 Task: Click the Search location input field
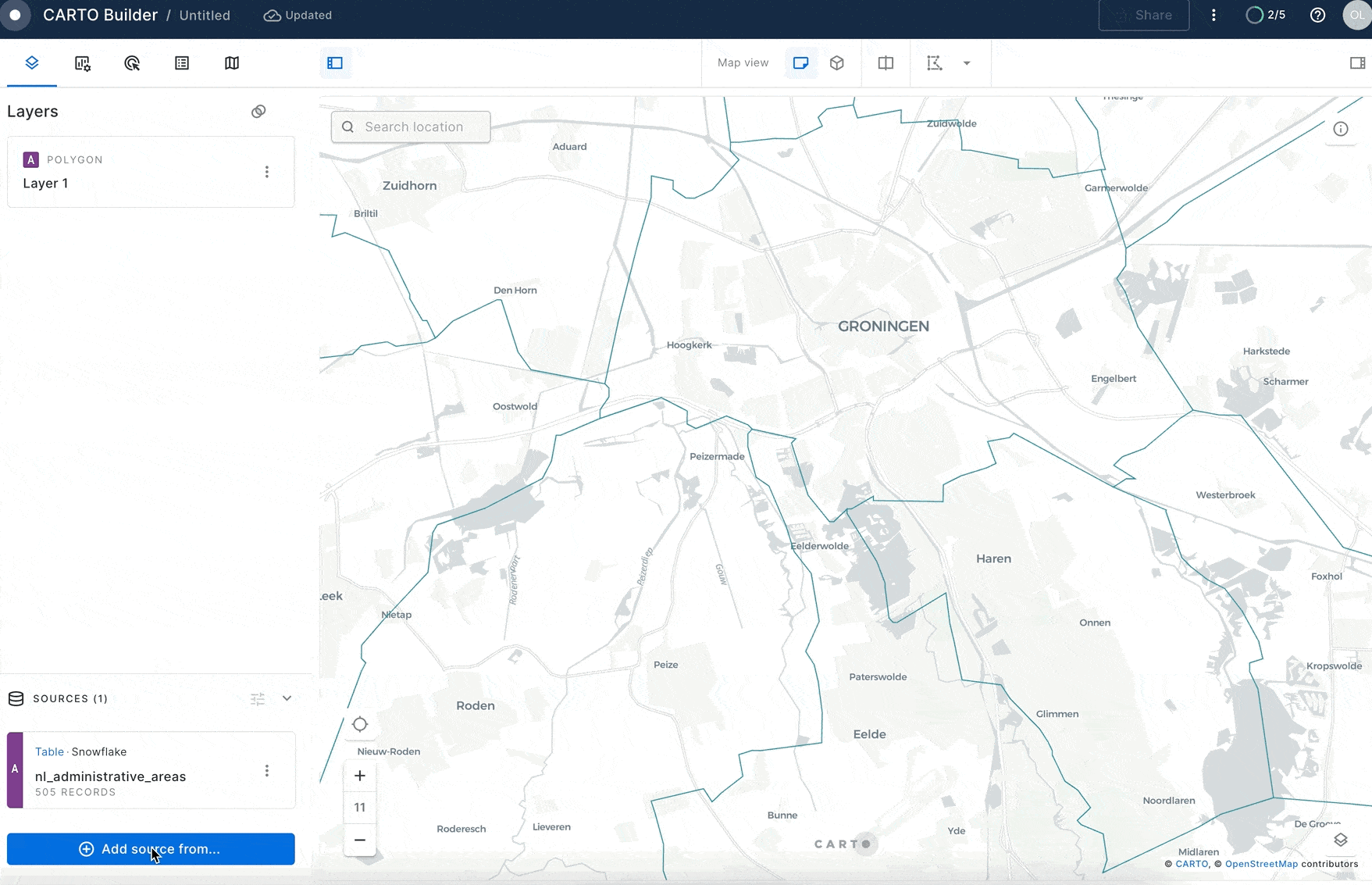tap(410, 127)
